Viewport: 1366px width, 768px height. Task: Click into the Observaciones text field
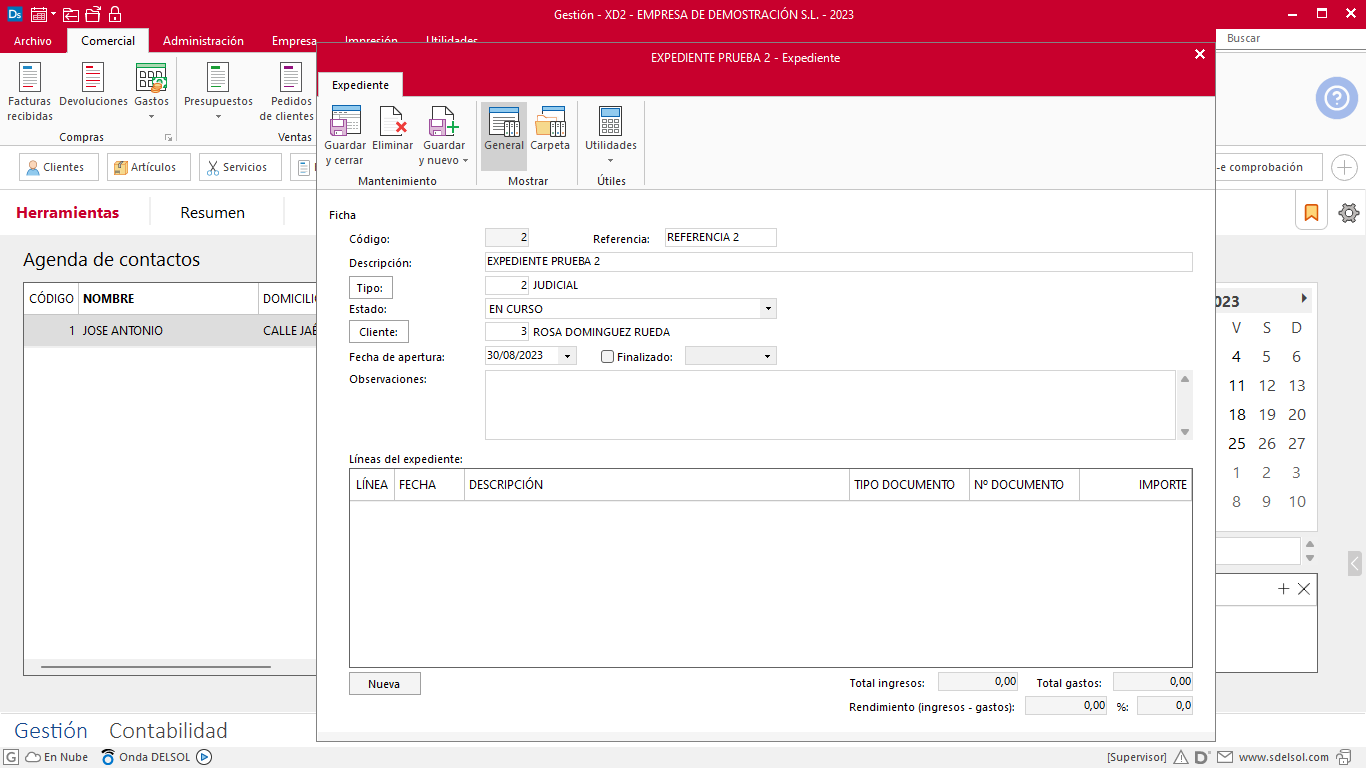point(830,405)
